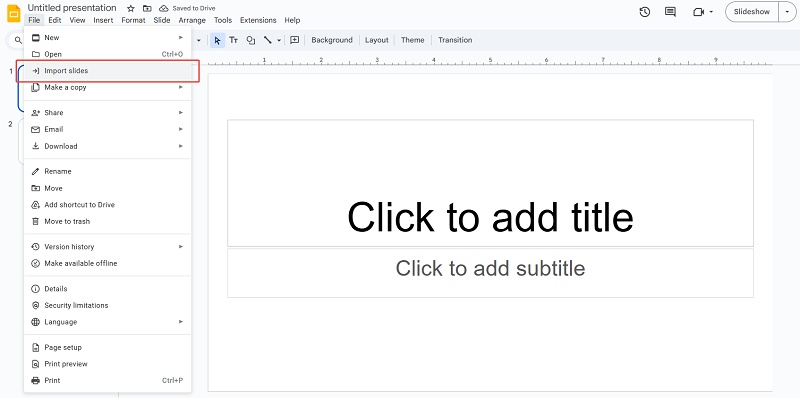Image resolution: width=800 pixels, height=398 pixels.
Task: Choose Rename in the File menu
Action: coord(107,171)
